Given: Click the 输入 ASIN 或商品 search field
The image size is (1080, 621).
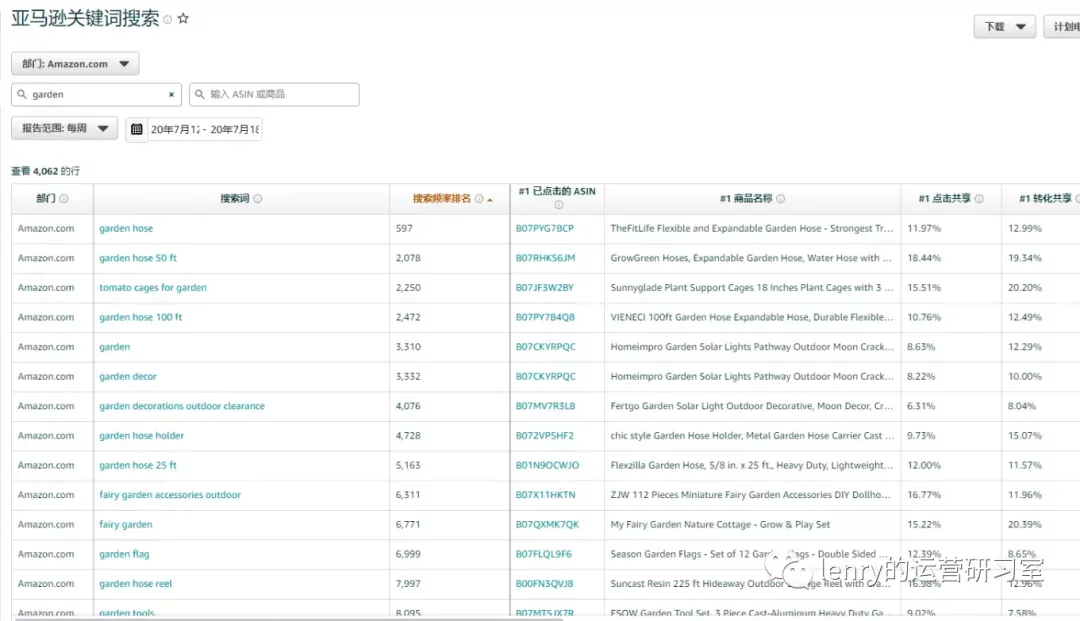Looking at the screenshot, I should (274, 94).
